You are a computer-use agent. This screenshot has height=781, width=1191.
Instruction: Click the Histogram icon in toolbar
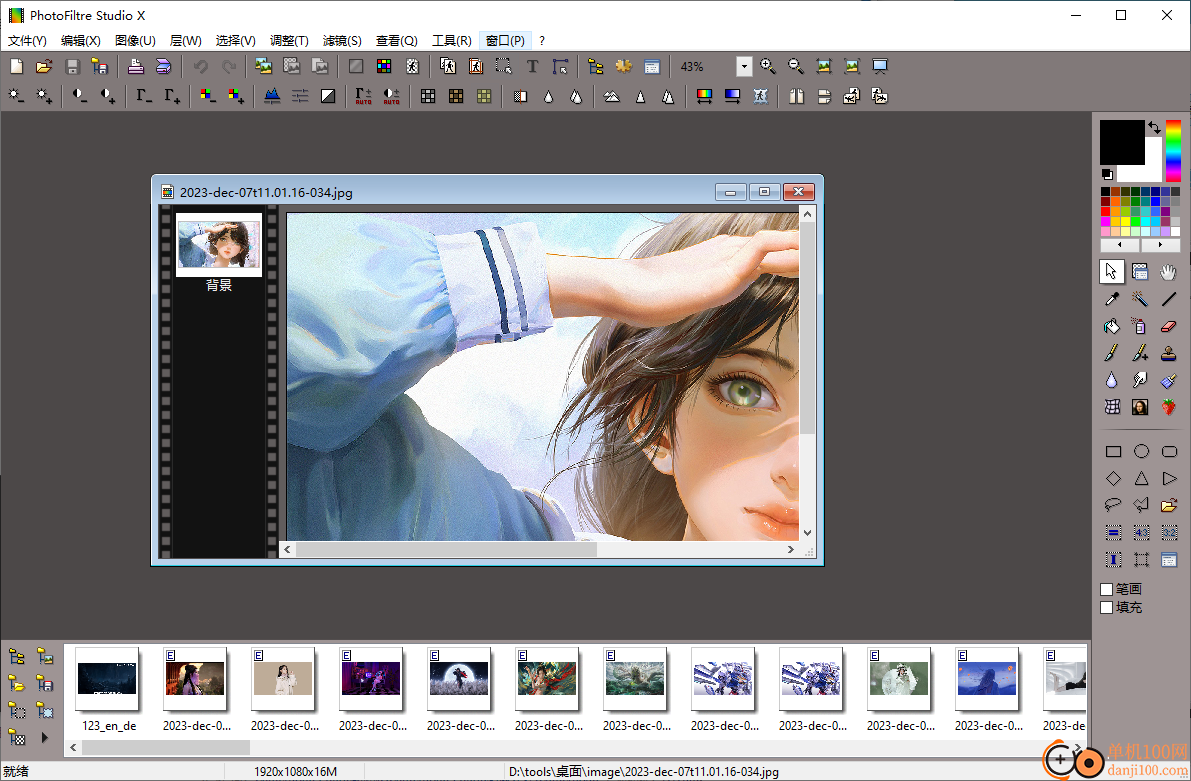(x=272, y=96)
